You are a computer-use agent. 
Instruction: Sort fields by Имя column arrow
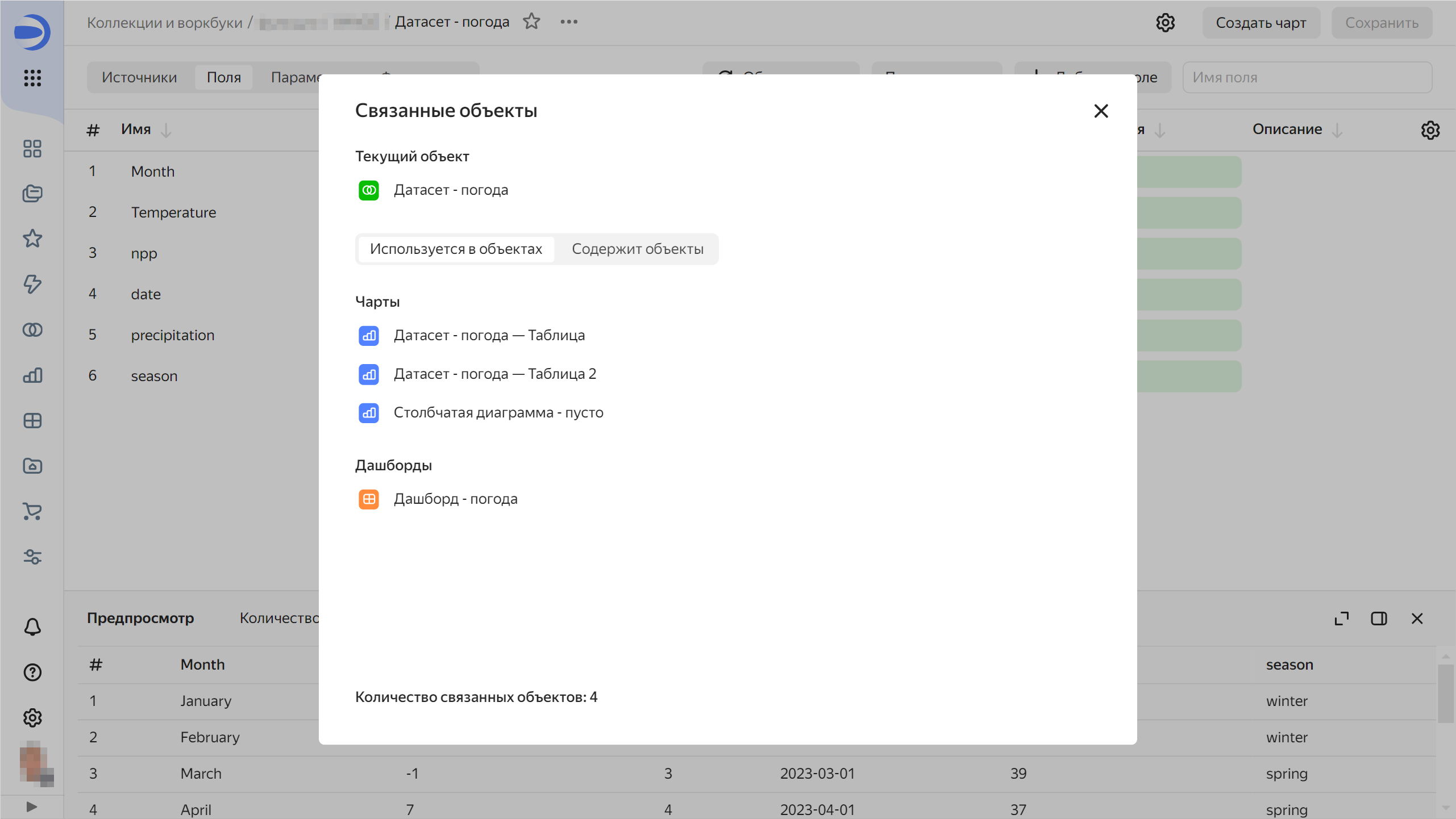click(166, 130)
